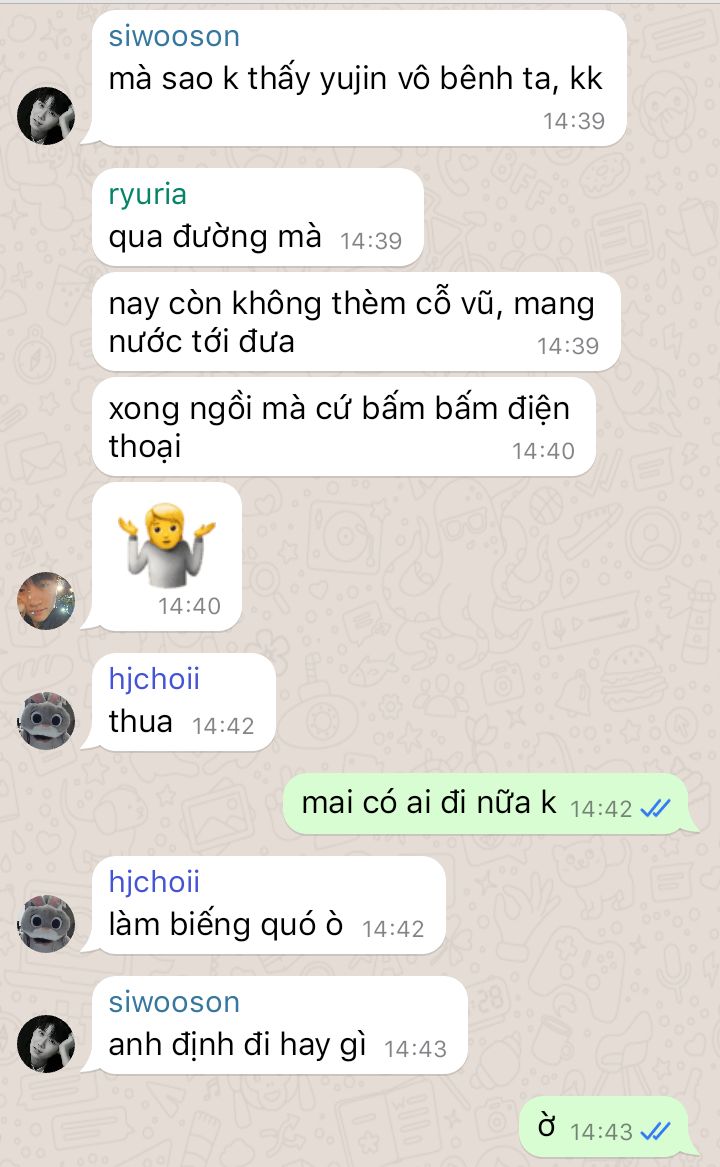Tap the ryuria sender name label
This screenshot has height=1167, width=720.
tap(147, 194)
